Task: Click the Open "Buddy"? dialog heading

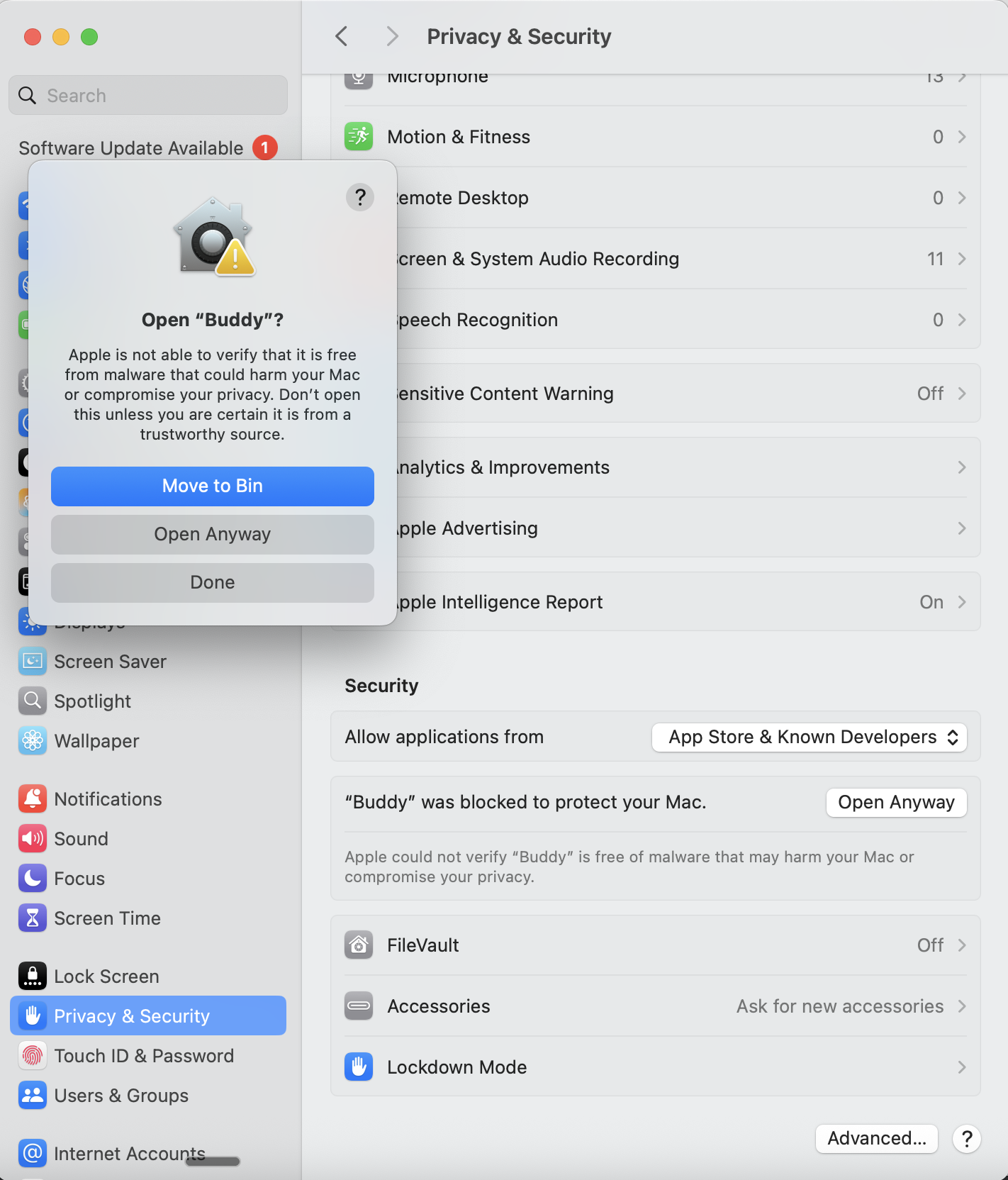Action: tap(213, 320)
